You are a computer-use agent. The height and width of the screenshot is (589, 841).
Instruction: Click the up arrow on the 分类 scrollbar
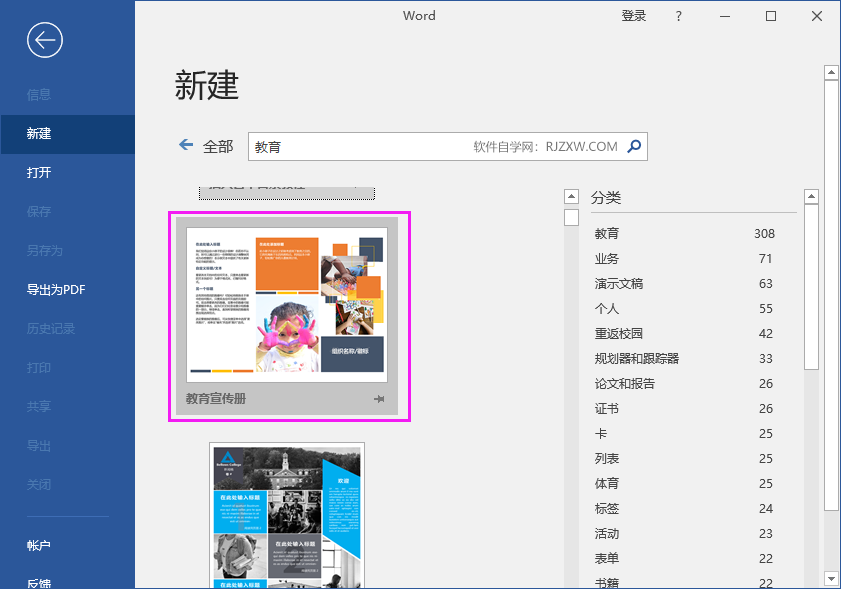coord(811,196)
